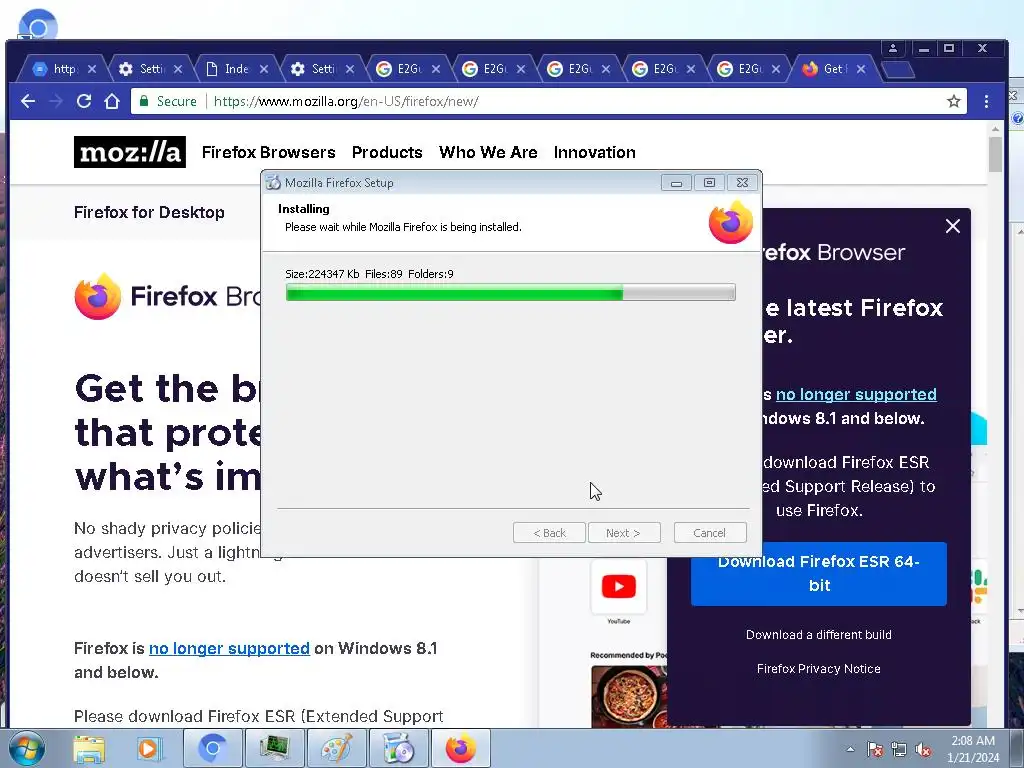Click Cancel in the Firefox Setup dialog

click(x=710, y=533)
